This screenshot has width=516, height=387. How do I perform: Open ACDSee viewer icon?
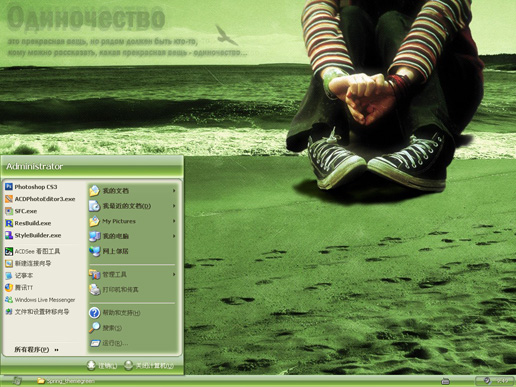(x=9, y=251)
